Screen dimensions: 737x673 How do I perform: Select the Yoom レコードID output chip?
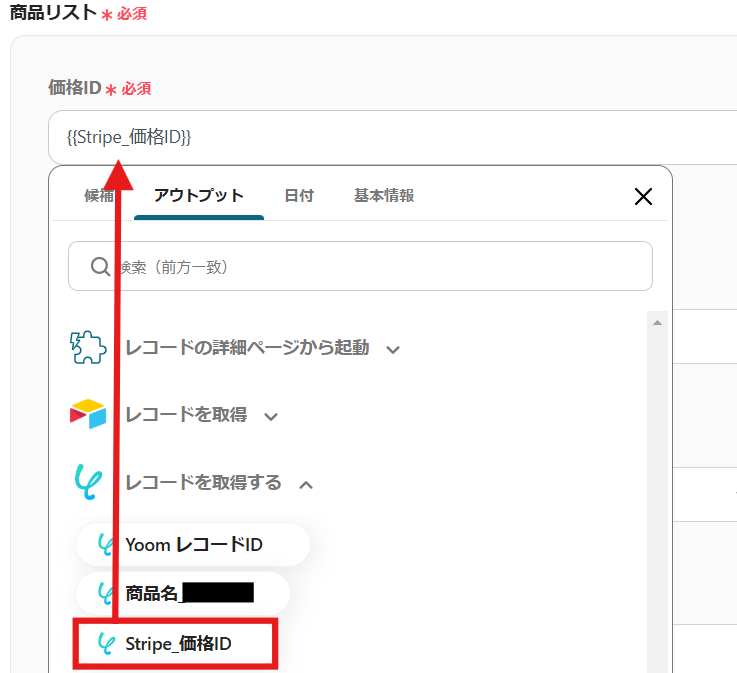tap(193, 545)
